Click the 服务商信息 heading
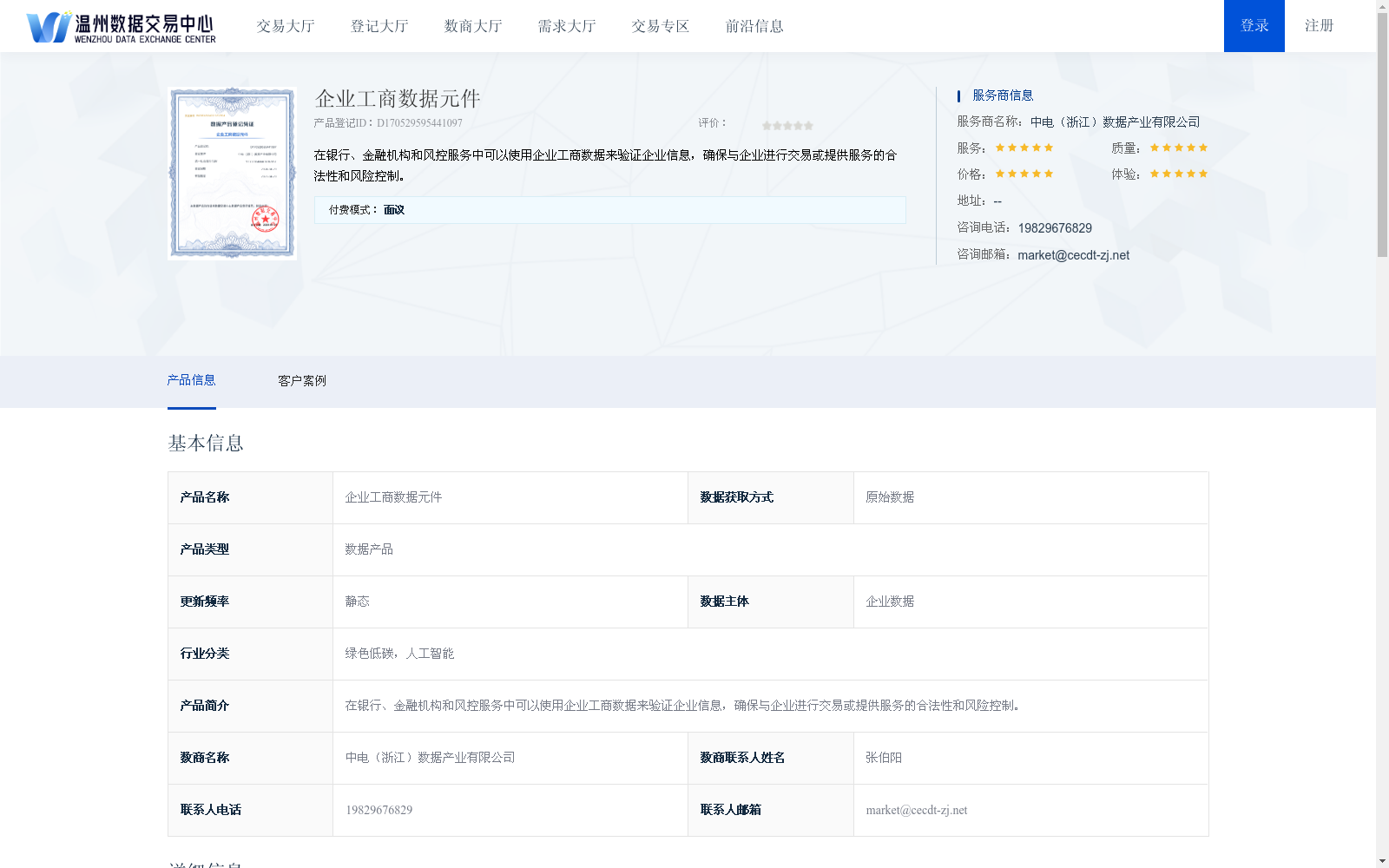Screen dimensions: 1389x868 click(x=1003, y=95)
